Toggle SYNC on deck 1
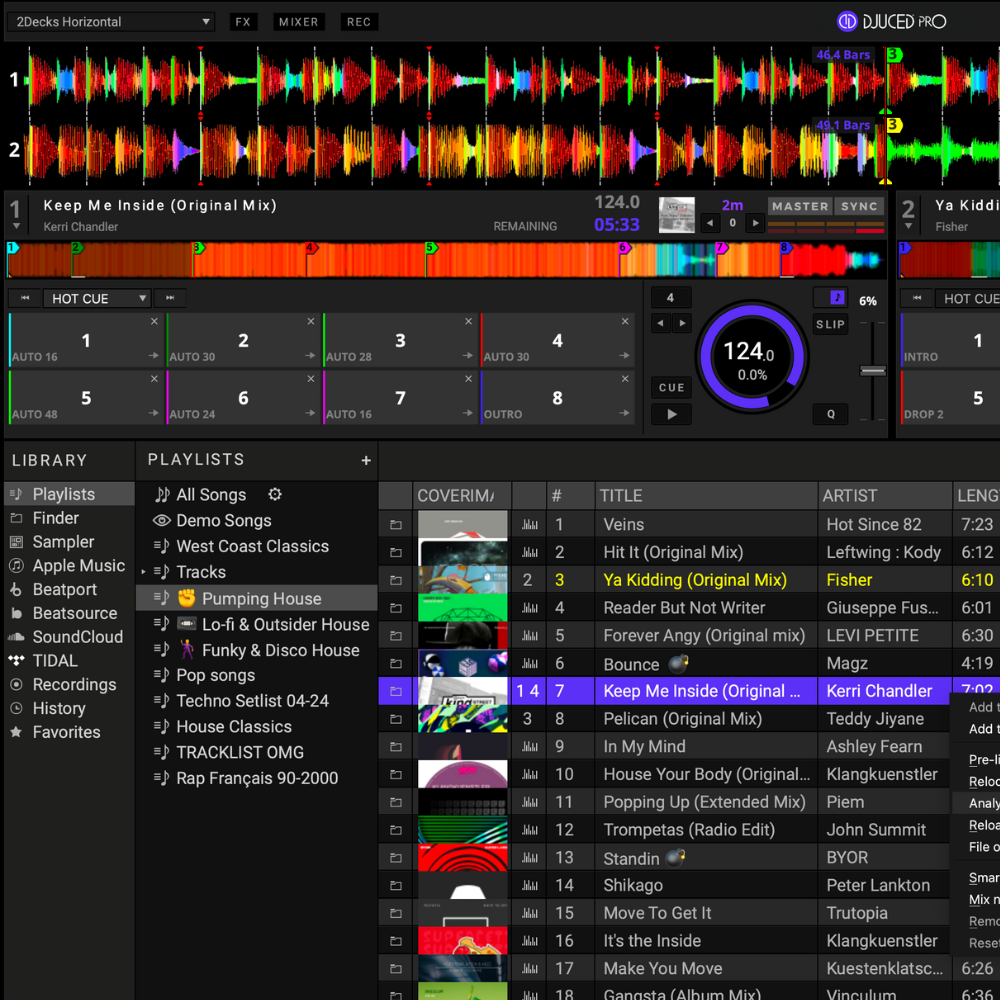The height and width of the screenshot is (1000, 1000). [x=859, y=206]
